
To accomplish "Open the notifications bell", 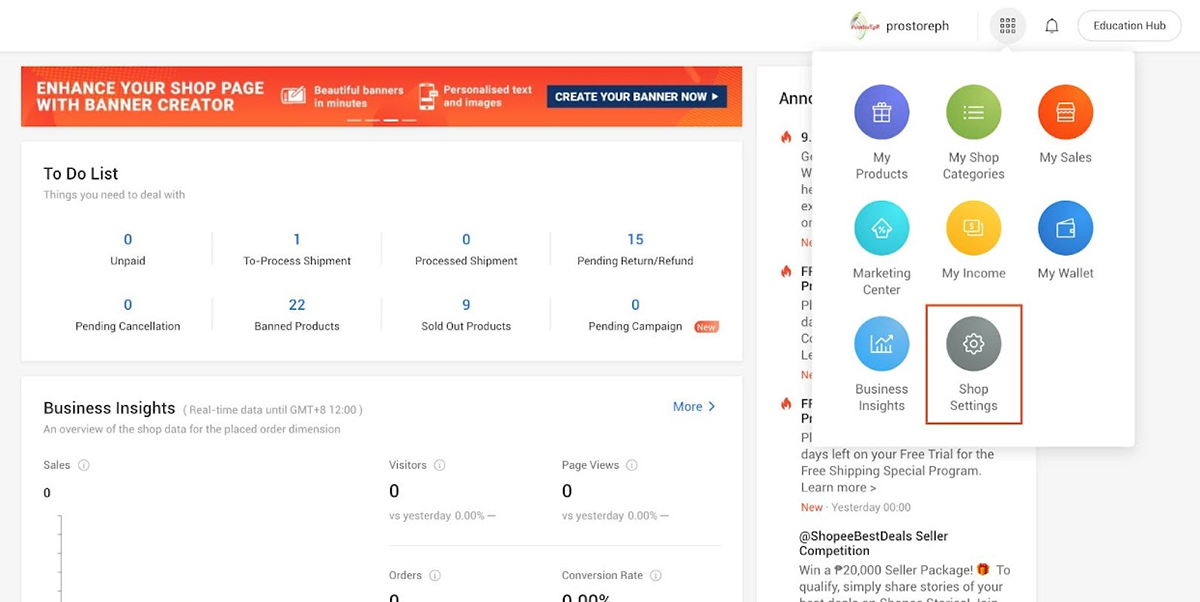I will click(1051, 25).
